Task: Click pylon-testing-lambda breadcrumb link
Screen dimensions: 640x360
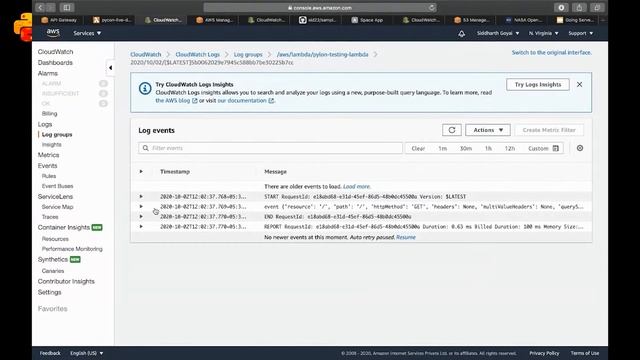Action: pos(322,54)
